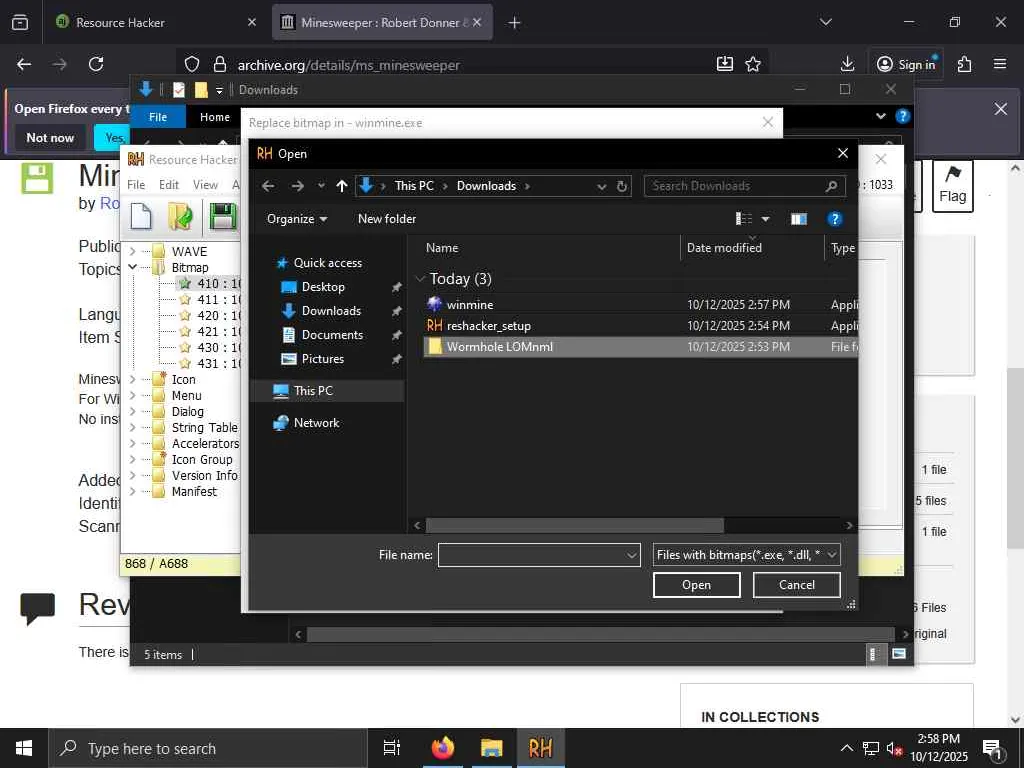Open the view options dropdown arrow in Open dialog
Viewport: 1024px width, 768px height.
coord(765,219)
